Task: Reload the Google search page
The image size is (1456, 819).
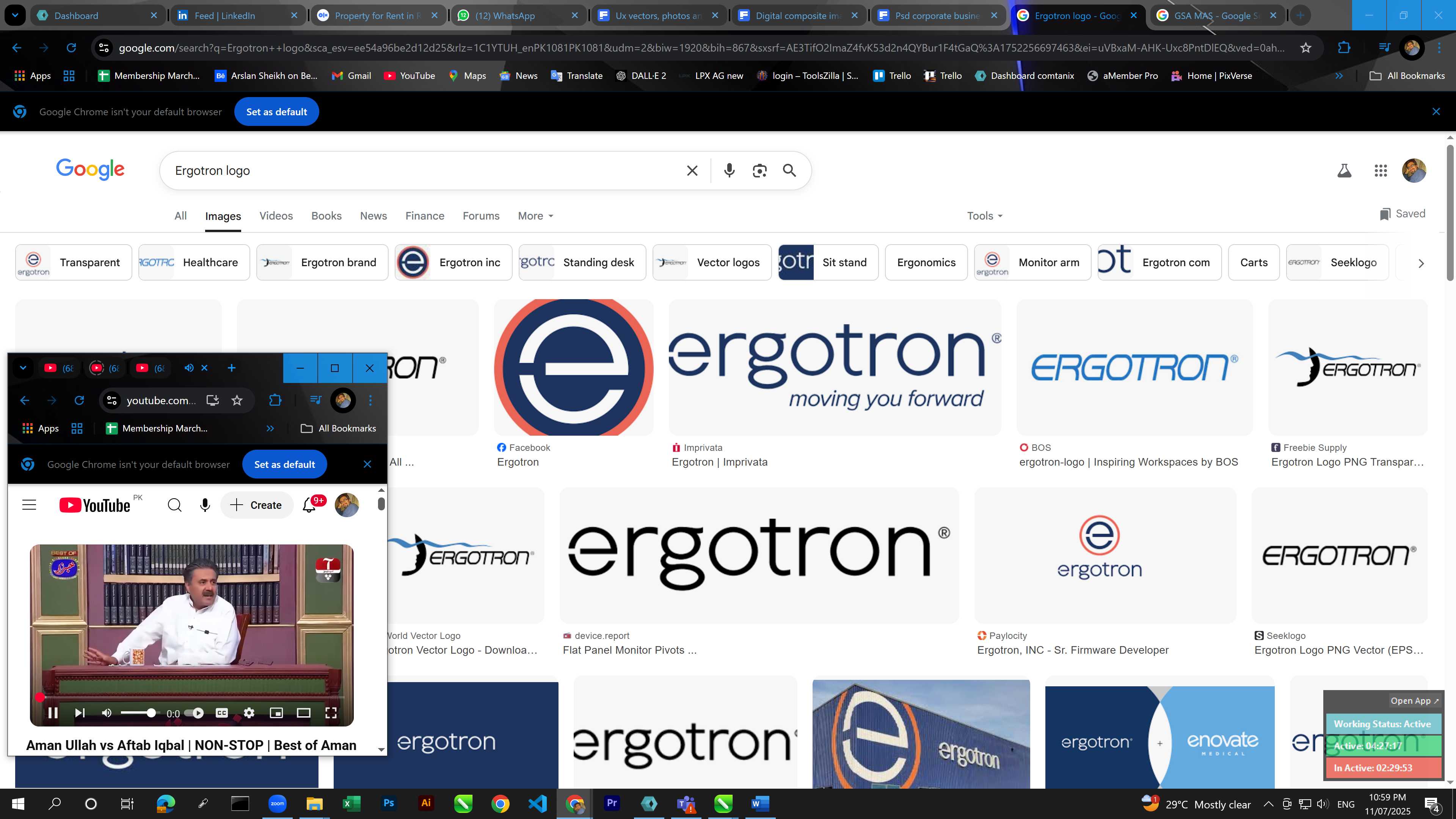Action: [x=71, y=48]
